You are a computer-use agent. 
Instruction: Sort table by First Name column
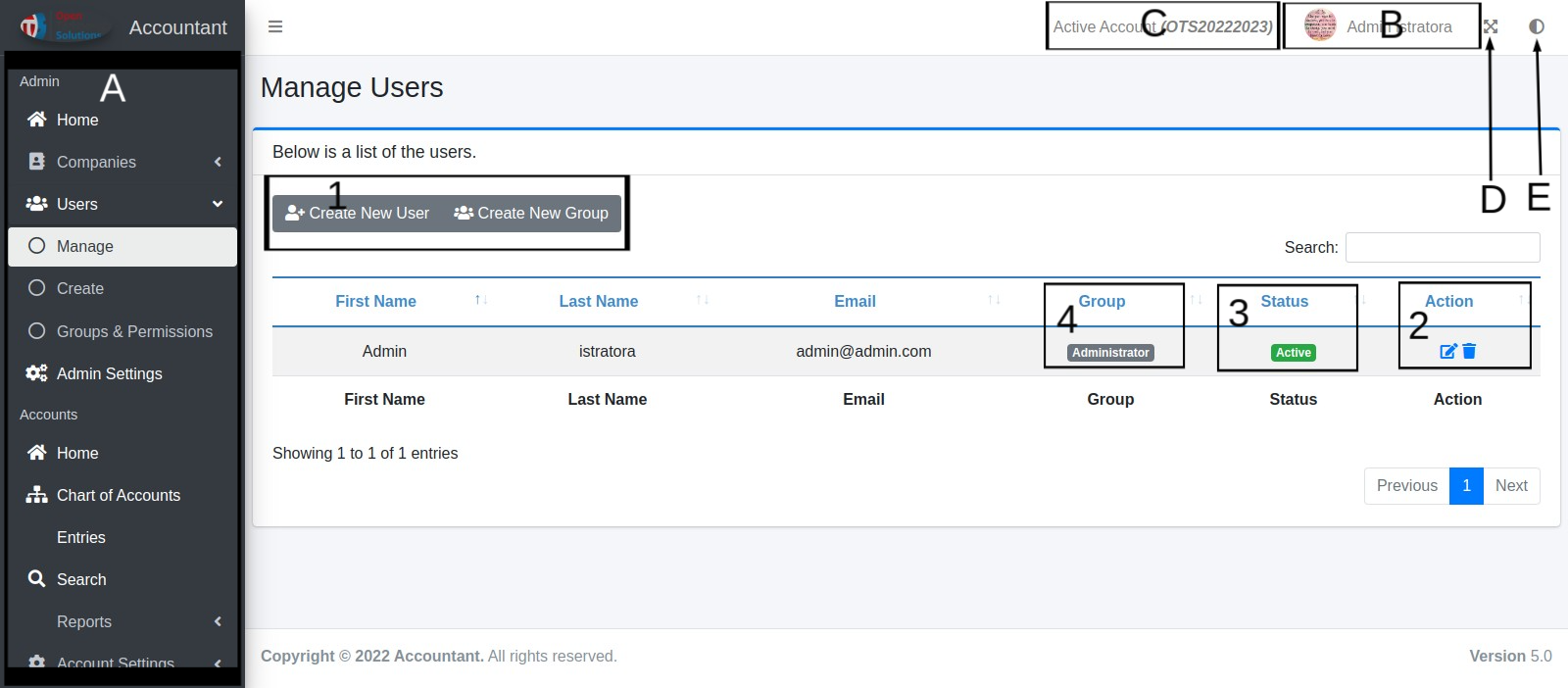click(x=375, y=302)
